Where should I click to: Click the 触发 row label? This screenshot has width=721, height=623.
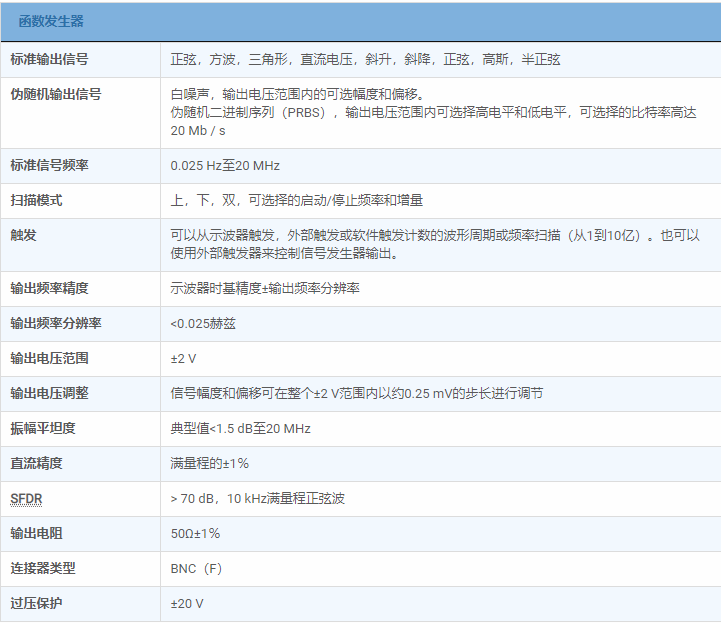pyautogui.click(x=23, y=235)
